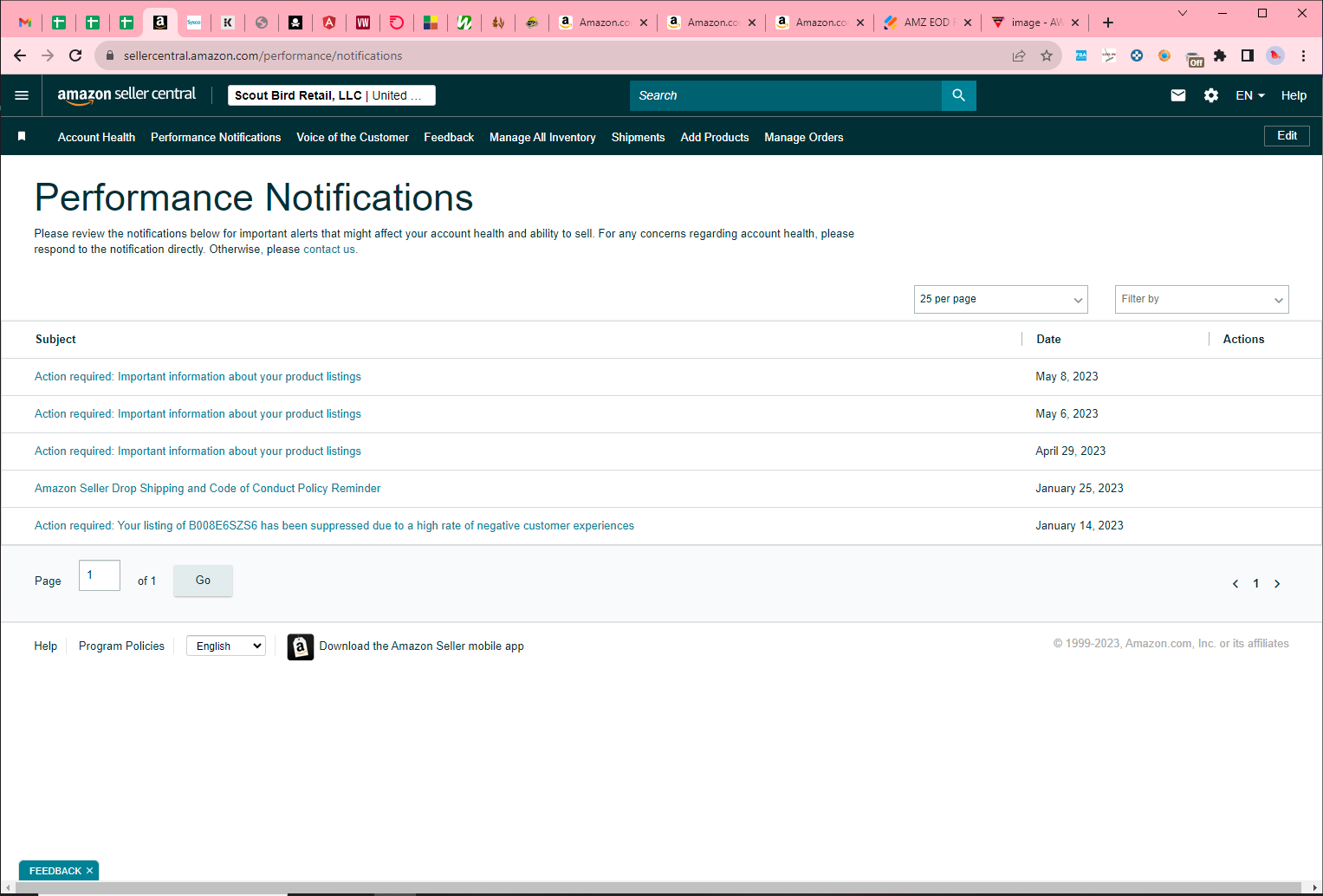
Task: Open the B008E6SZS6 listing suppressed notification
Action: [334, 526]
